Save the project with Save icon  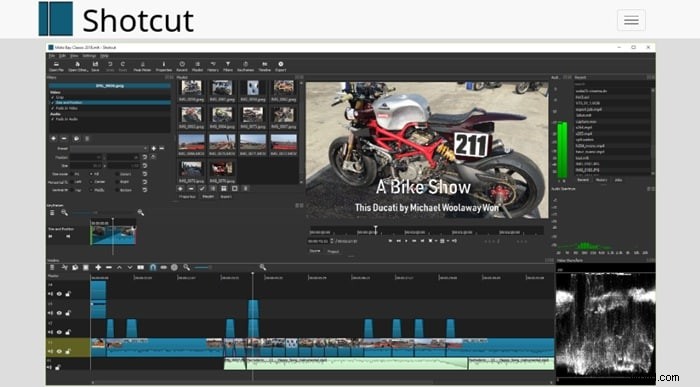pyautogui.click(x=95, y=67)
